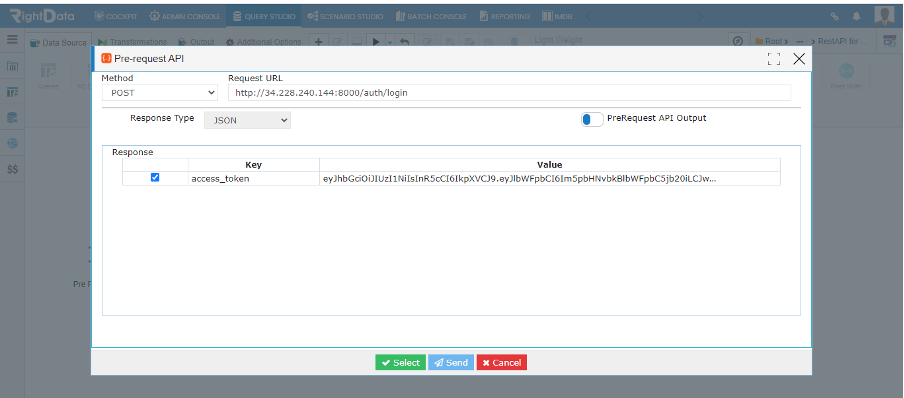Click the Fixed Width source icon
This screenshot has height=398, width=904.
point(846,77)
